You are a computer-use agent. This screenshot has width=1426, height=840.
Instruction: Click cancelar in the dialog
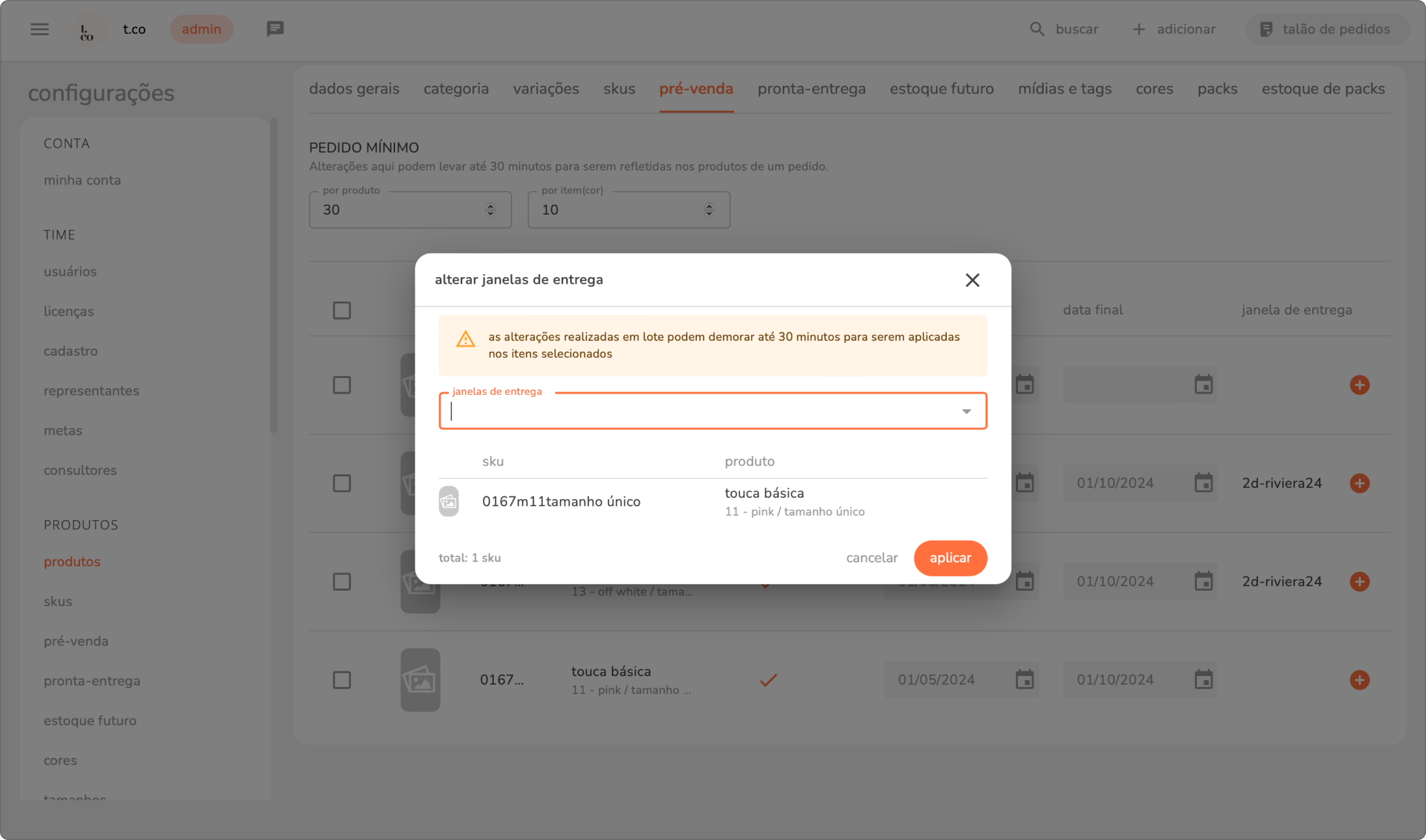(x=872, y=558)
